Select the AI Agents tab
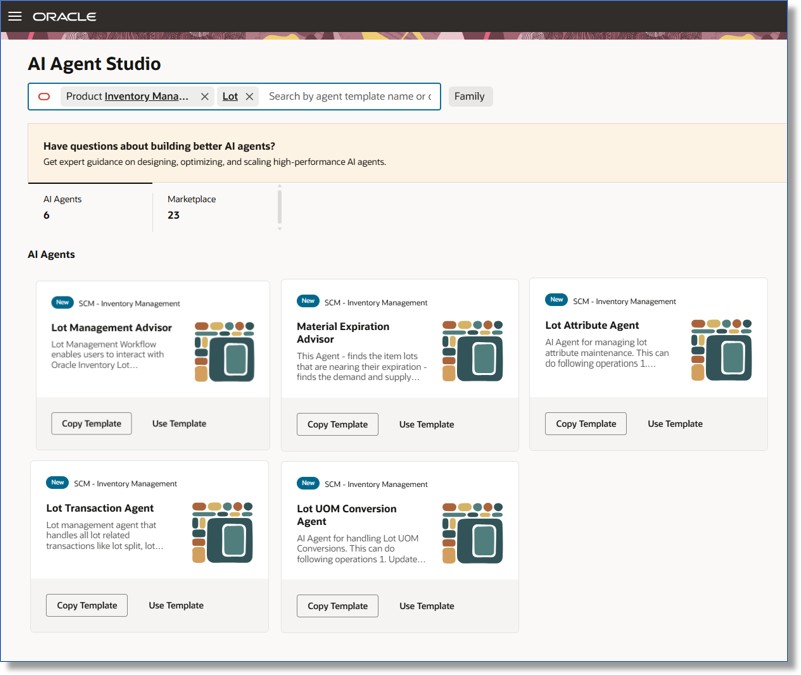Image resolution: width=801 pixels, height=675 pixels. pos(63,207)
